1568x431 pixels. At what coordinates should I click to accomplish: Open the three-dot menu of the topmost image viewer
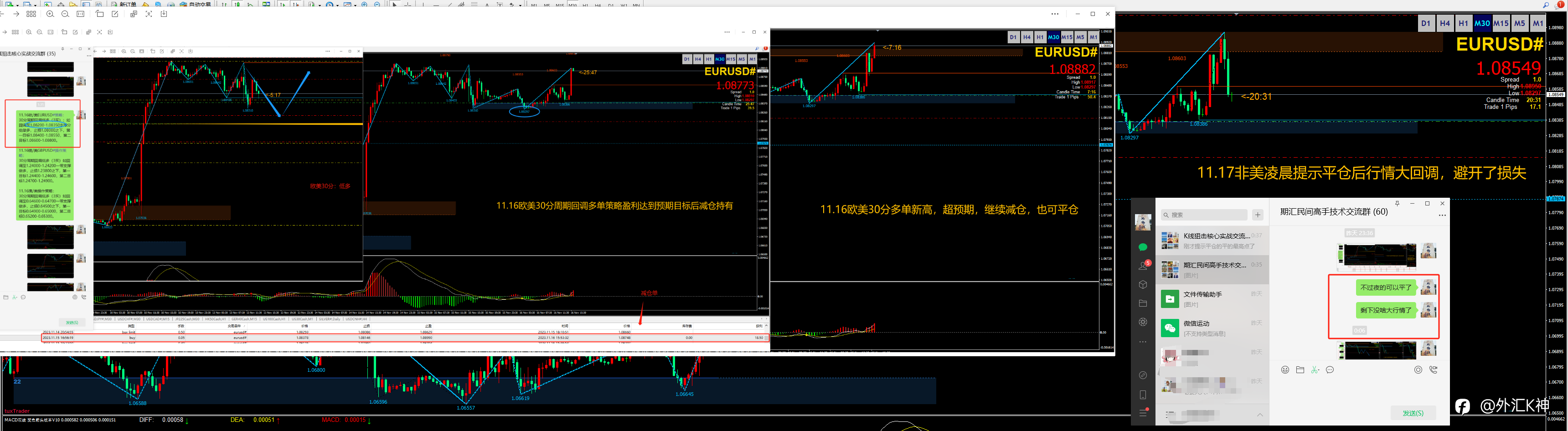[1055, 14]
